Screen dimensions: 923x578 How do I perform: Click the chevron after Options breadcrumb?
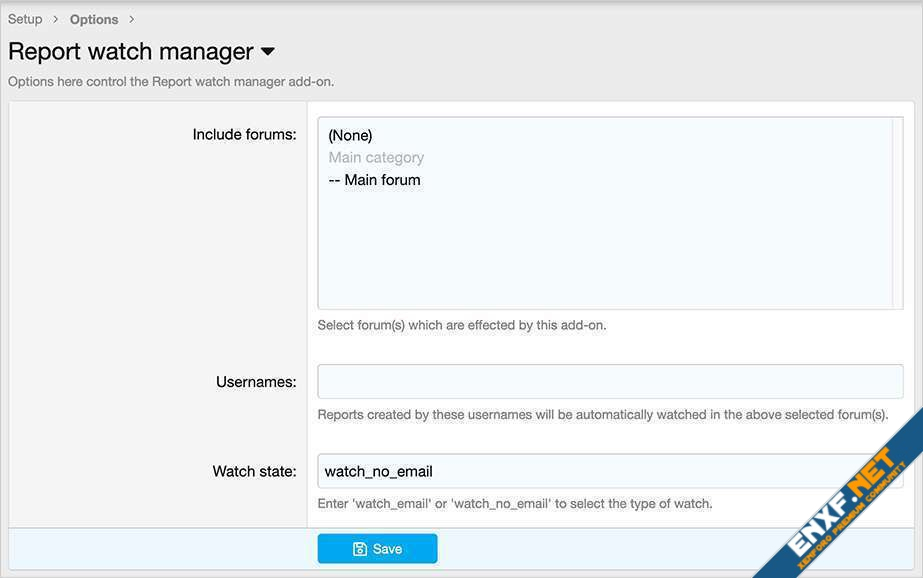(x=131, y=19)
